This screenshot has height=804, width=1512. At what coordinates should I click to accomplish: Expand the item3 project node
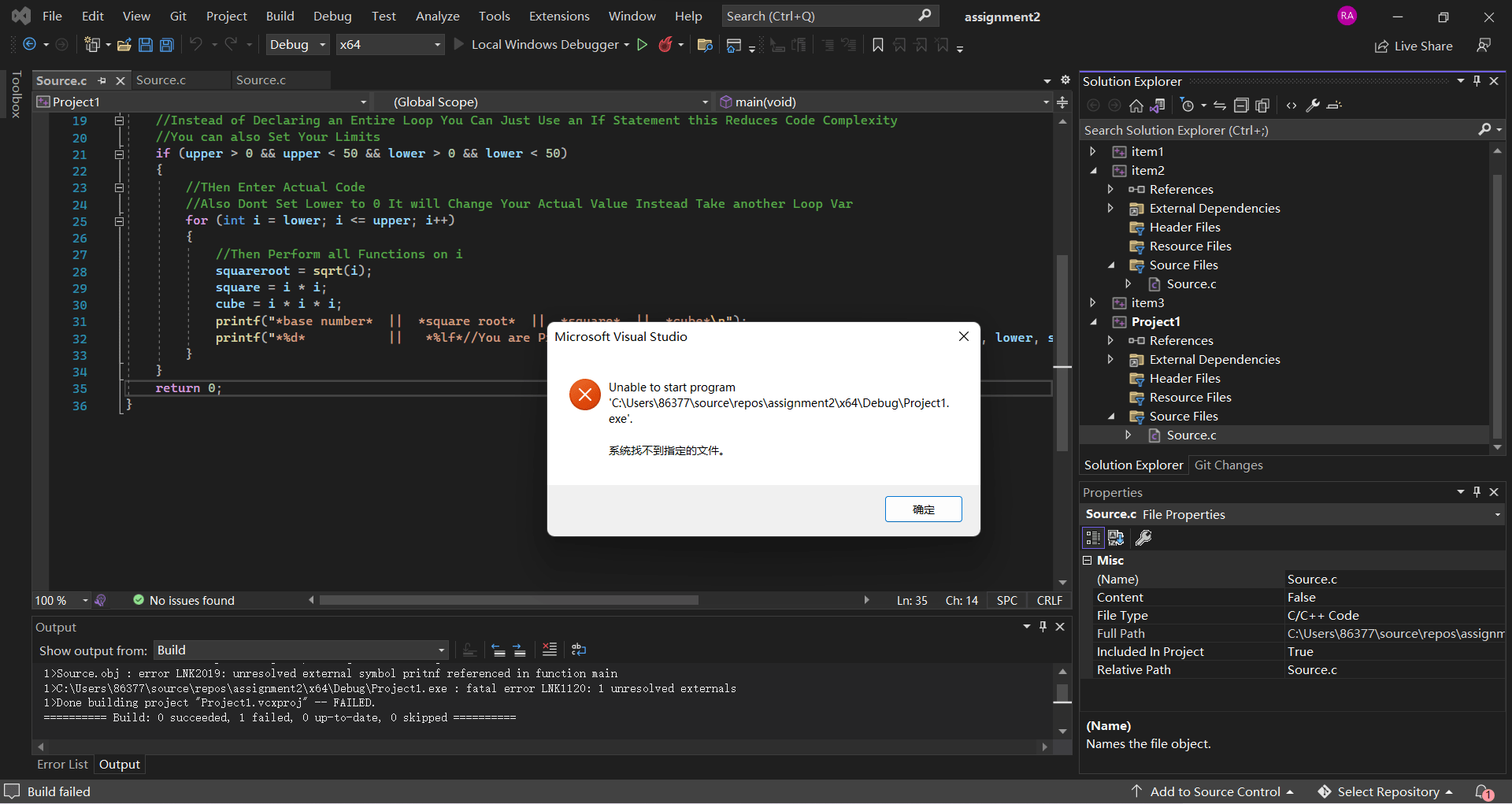1093,302
